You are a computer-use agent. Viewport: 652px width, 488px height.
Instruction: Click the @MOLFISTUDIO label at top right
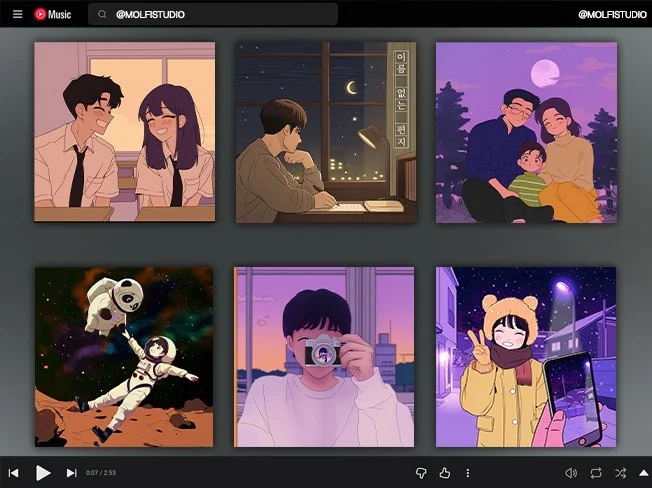[x=610, y=14]
